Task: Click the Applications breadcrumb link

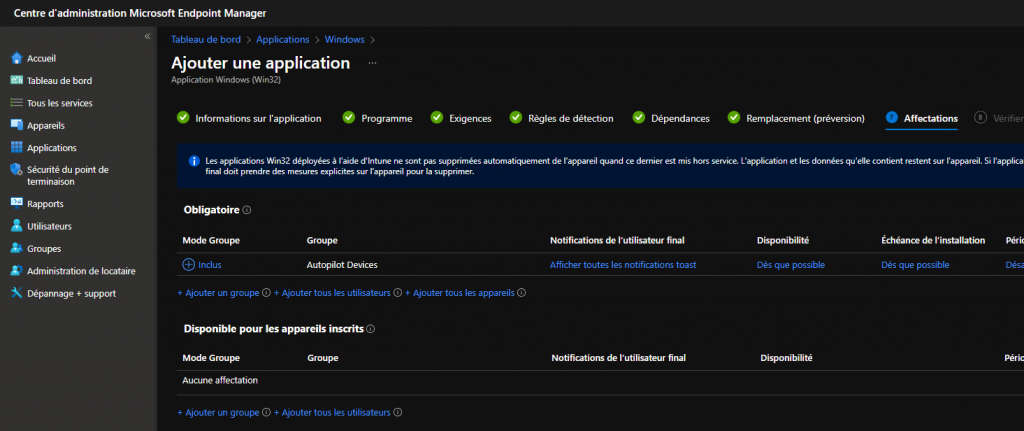Action: click(x=283, y=40)
